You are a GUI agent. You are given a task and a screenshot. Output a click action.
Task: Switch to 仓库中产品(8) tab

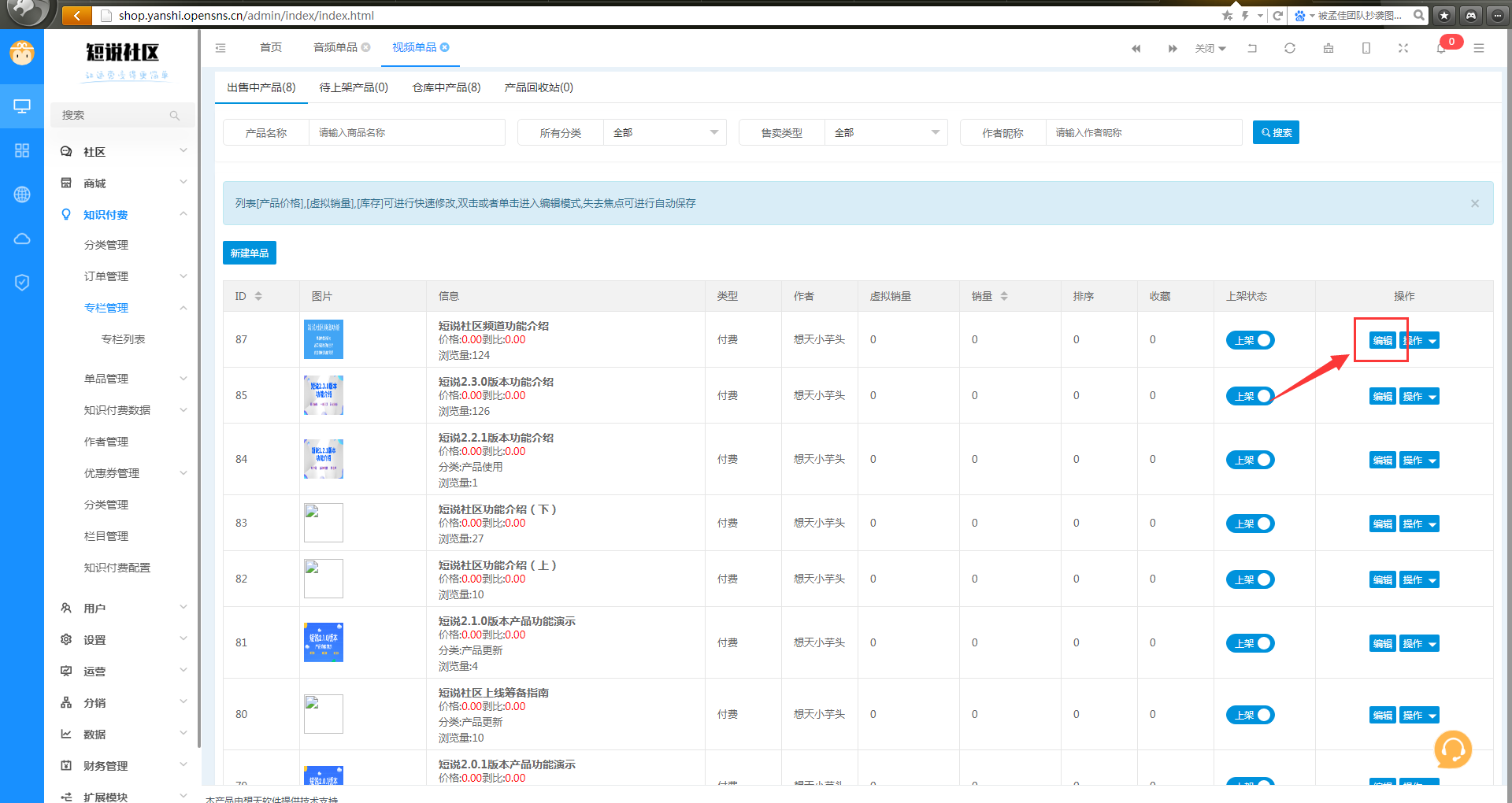point(447,87)
